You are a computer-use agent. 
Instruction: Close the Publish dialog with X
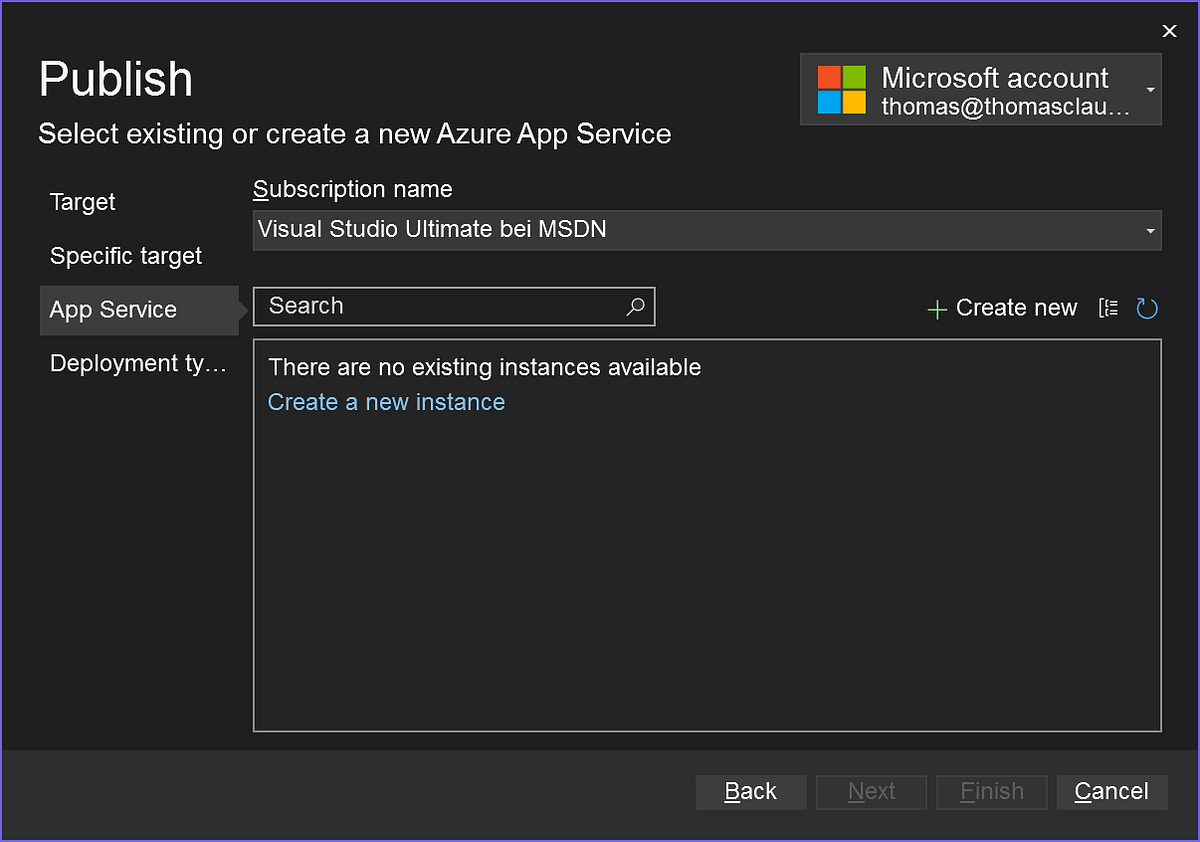point(1169,31)
